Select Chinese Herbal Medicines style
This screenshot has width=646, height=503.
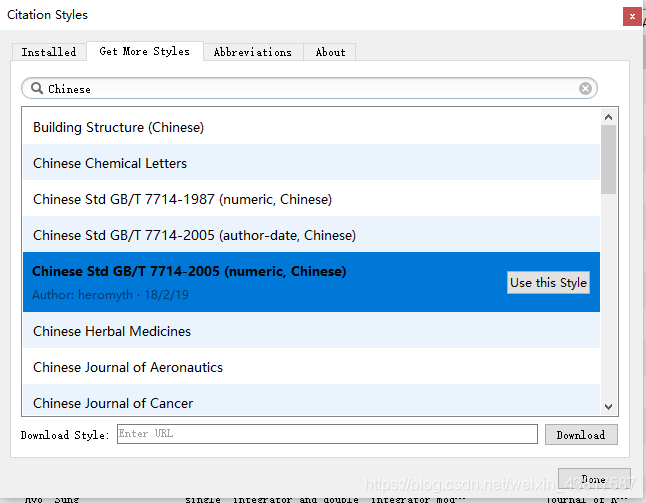(x=311, y=331)
